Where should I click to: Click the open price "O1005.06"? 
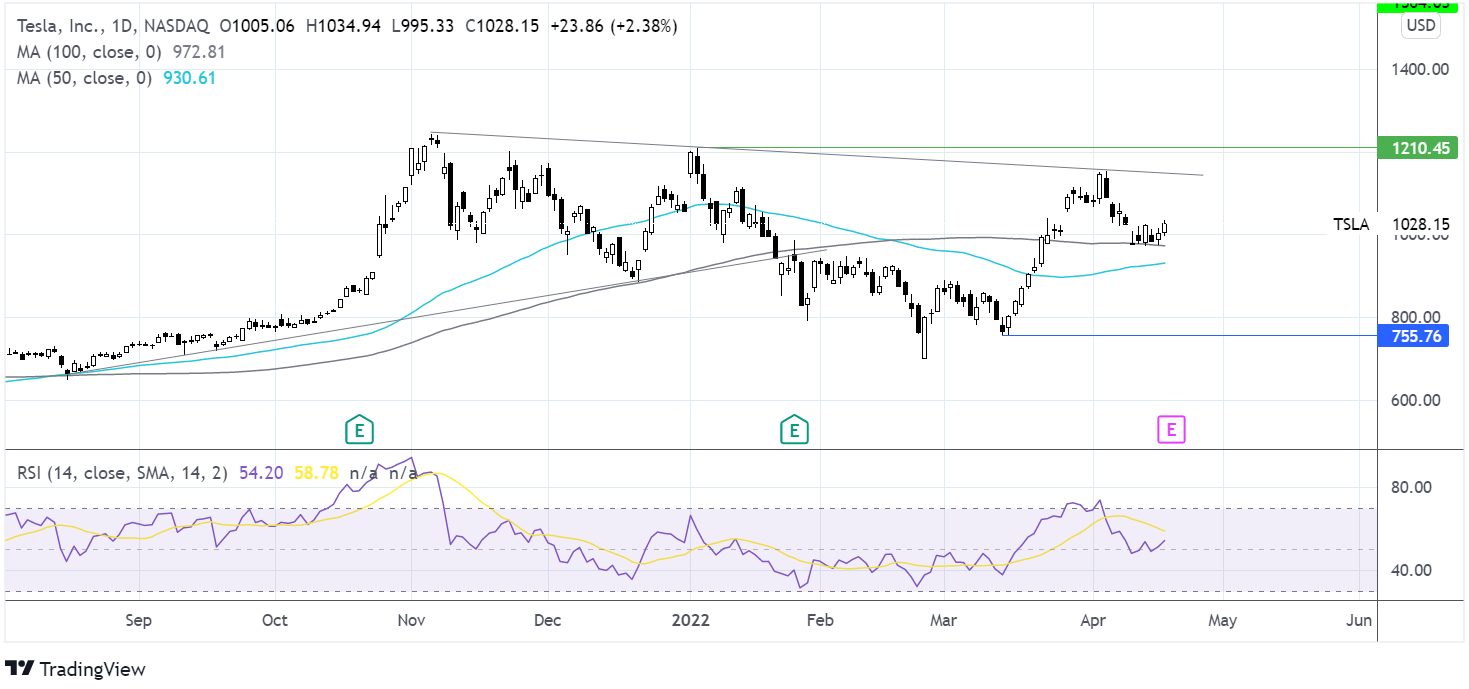tap(257, 26)
